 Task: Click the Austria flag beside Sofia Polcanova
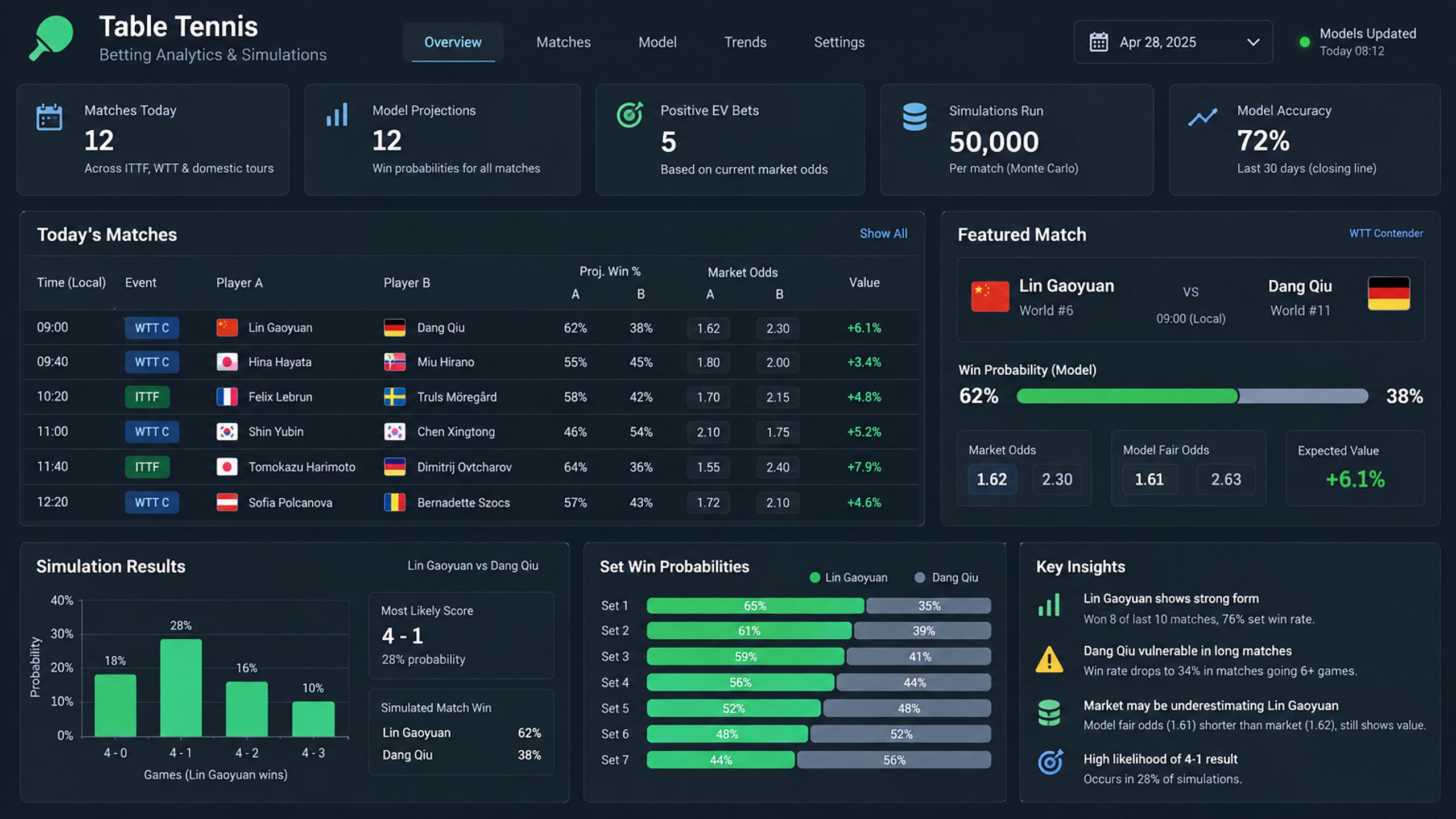(x=227, y=502)
